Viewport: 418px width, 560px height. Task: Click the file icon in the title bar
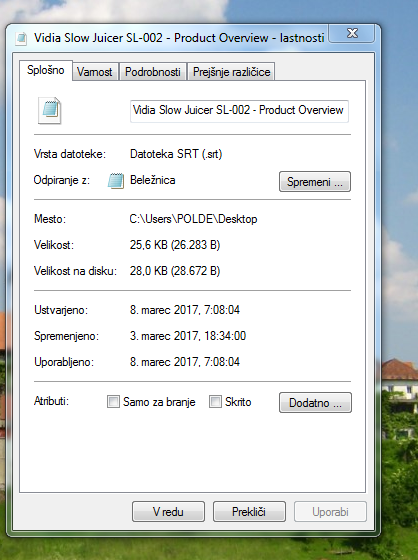pos(21,38)
